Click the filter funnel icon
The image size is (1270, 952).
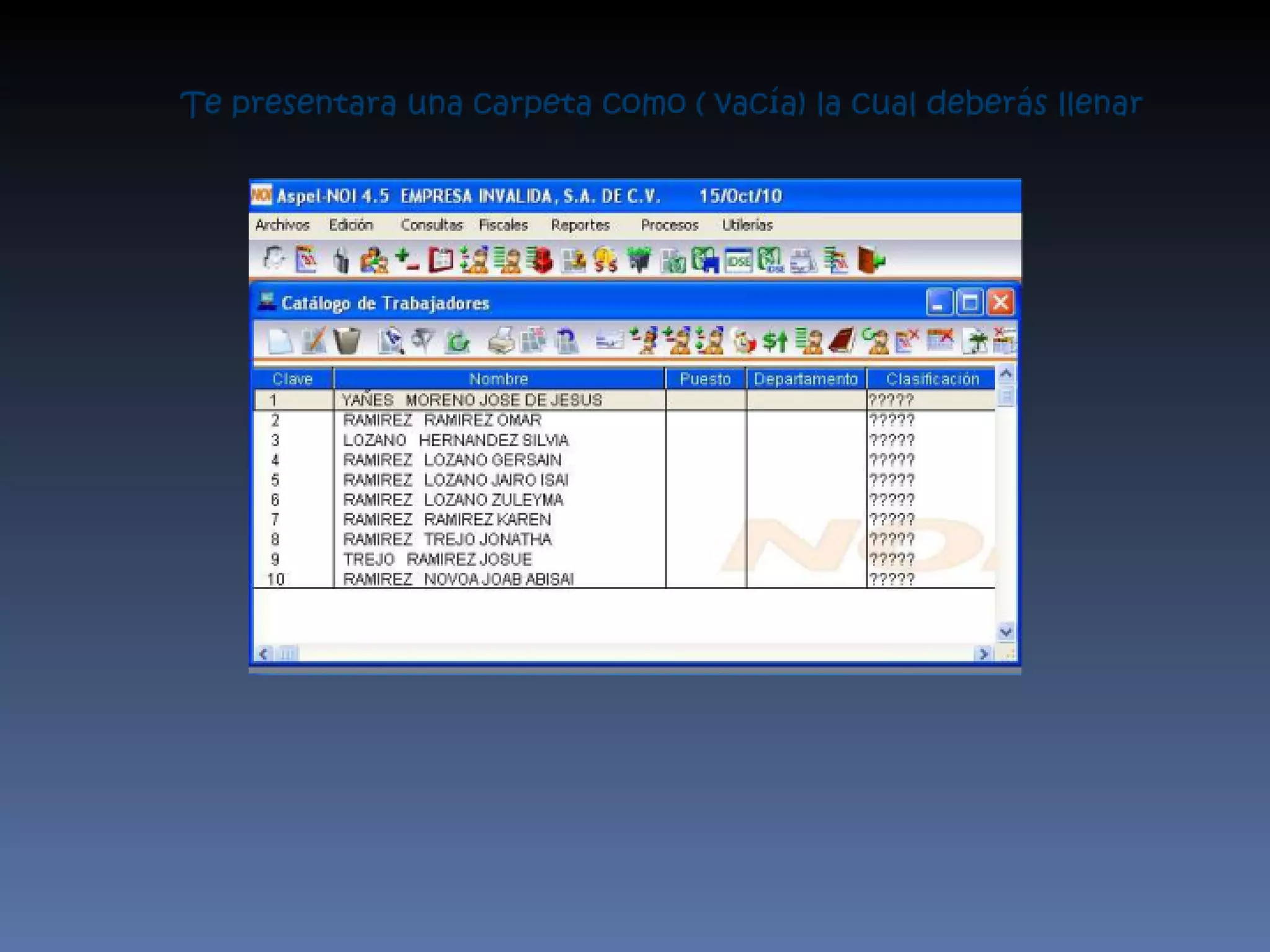click(424, 340)
